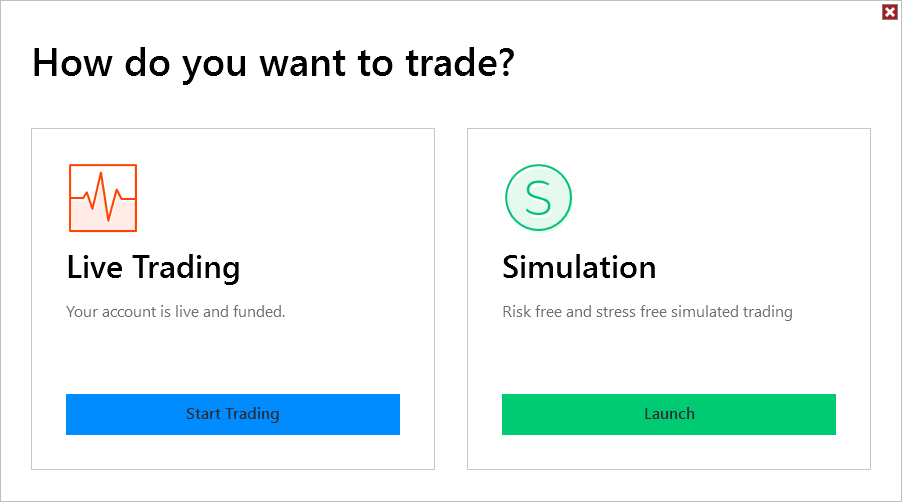
Task: Choose the Live Trading option card
Action: (232, 350)
